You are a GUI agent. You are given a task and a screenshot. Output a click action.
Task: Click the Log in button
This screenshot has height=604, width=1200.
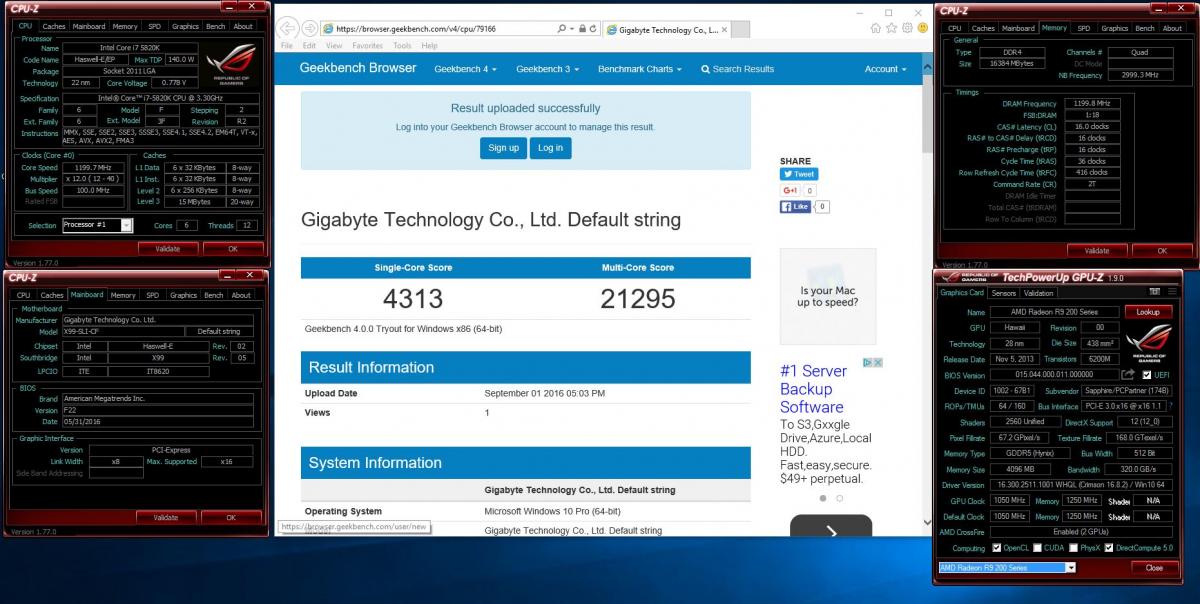pos(550,148)
